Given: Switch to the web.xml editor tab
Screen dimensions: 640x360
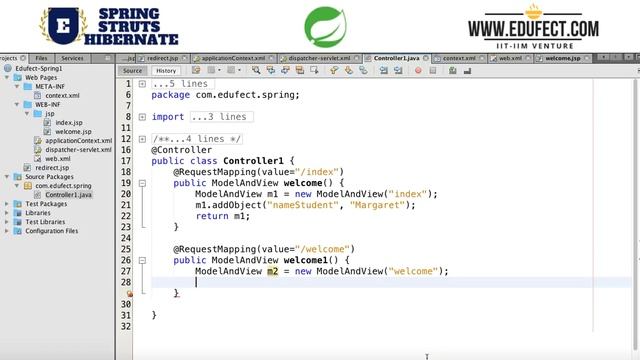Looking at the screenshot, I should (510, 58).
